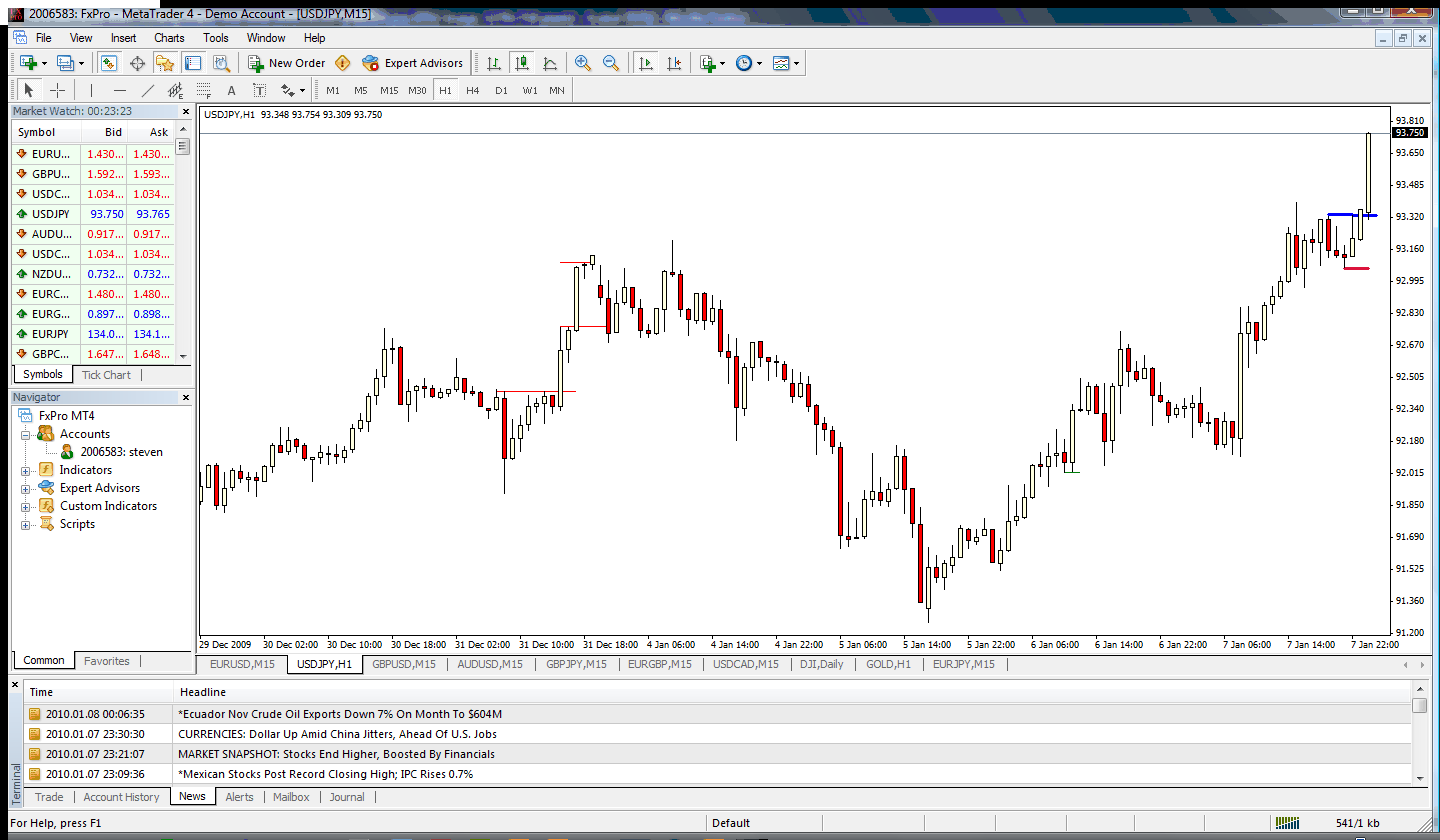The height and width of the screenshot is (840, 1440).
Task: Open the Profiles toolbar icon
Action: click(x=65, y=63)
